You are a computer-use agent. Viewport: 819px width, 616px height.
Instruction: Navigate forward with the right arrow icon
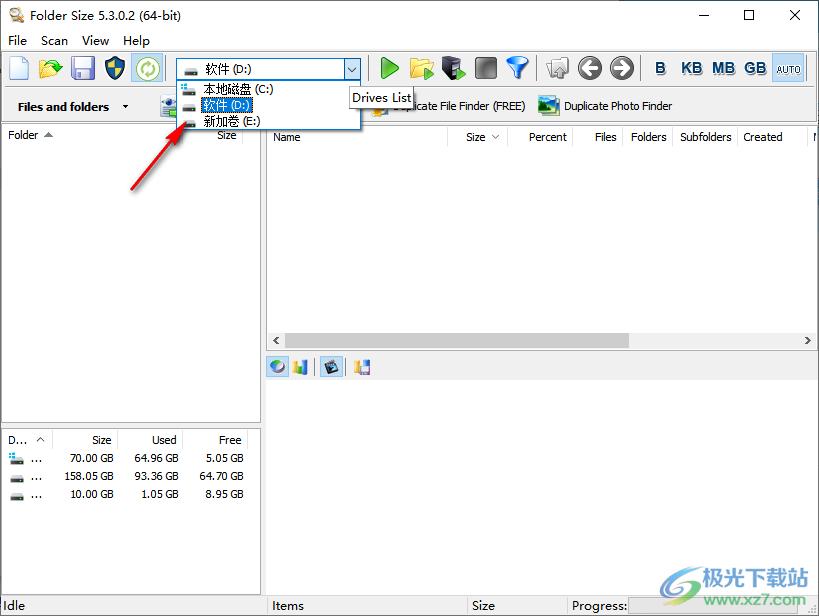[622, 68]
